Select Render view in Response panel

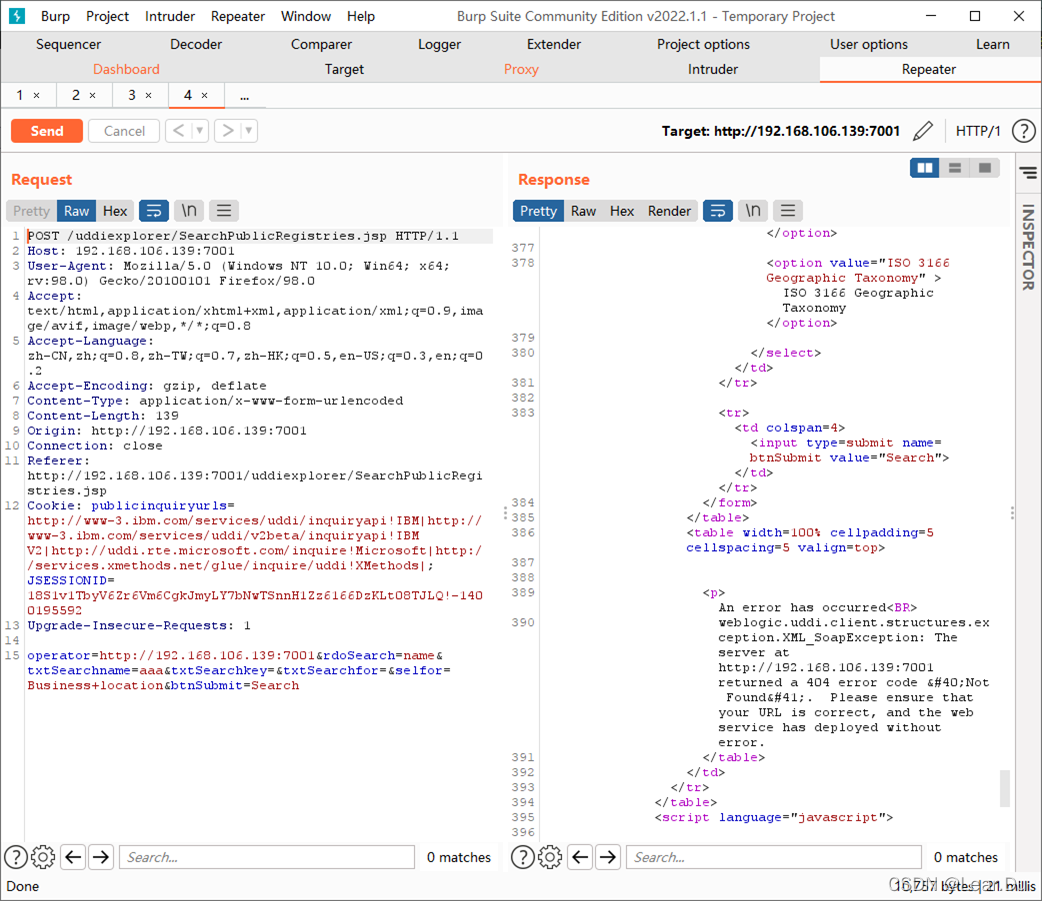669,211
